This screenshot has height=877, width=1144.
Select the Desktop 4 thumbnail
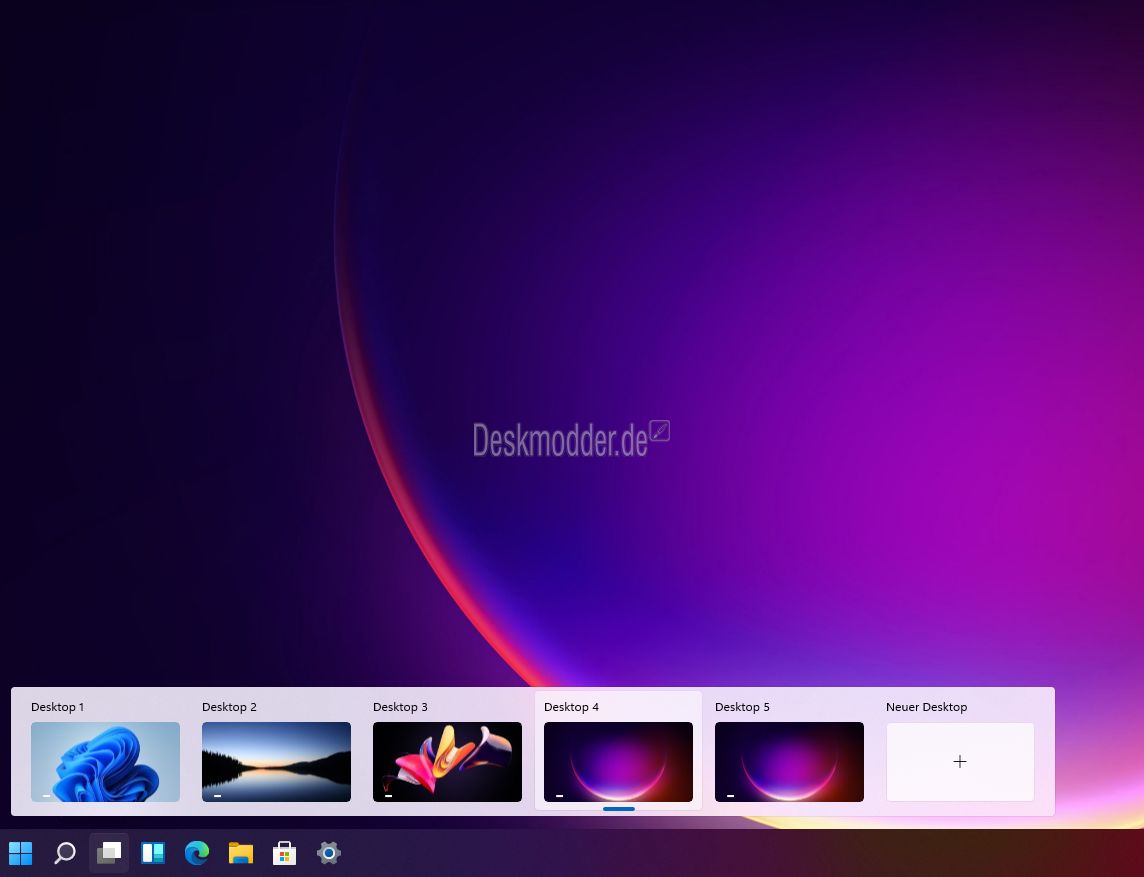tap(618, 762)
